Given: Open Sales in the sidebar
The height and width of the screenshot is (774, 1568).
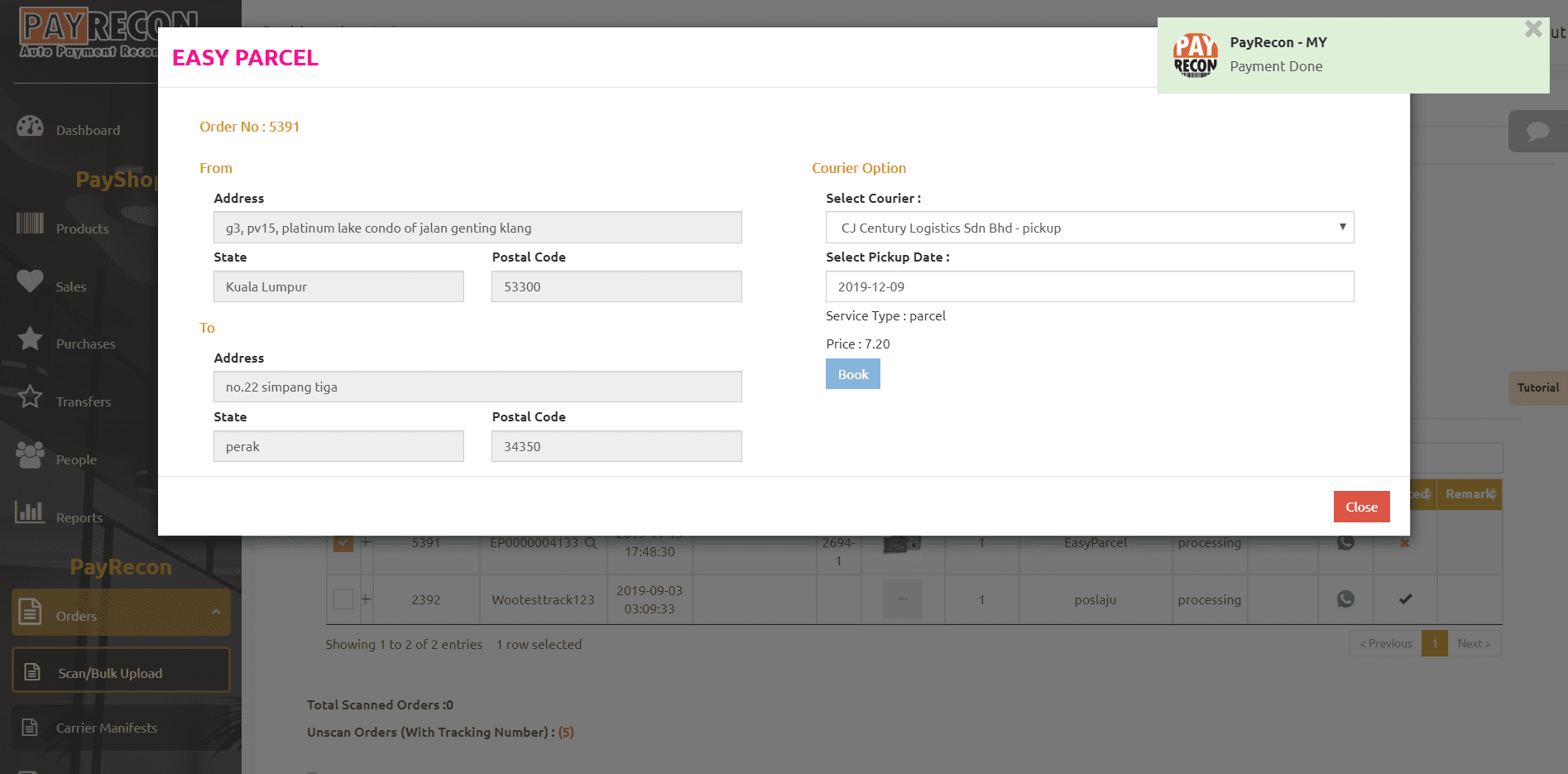Looking at the screenshot, I should click(71, 286).
